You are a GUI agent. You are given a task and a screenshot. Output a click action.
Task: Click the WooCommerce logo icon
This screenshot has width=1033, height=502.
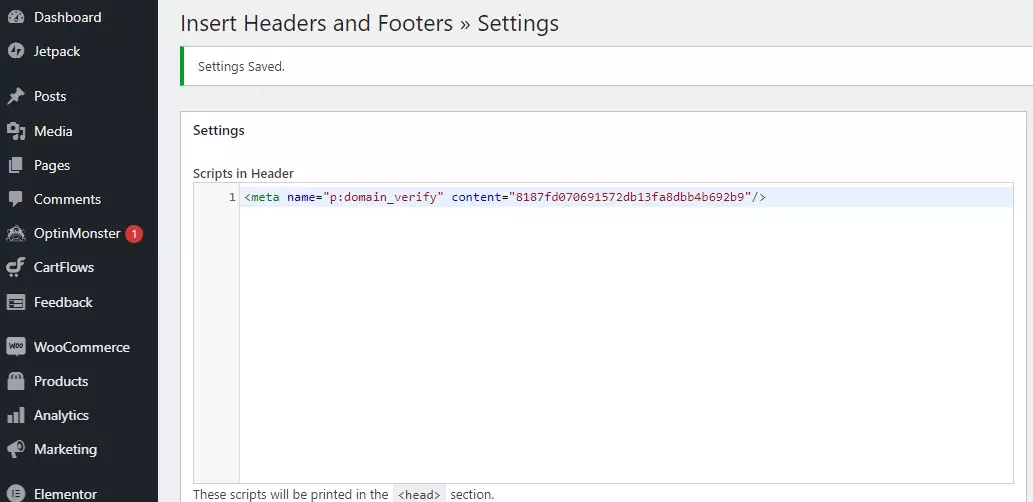coord(16,347)
